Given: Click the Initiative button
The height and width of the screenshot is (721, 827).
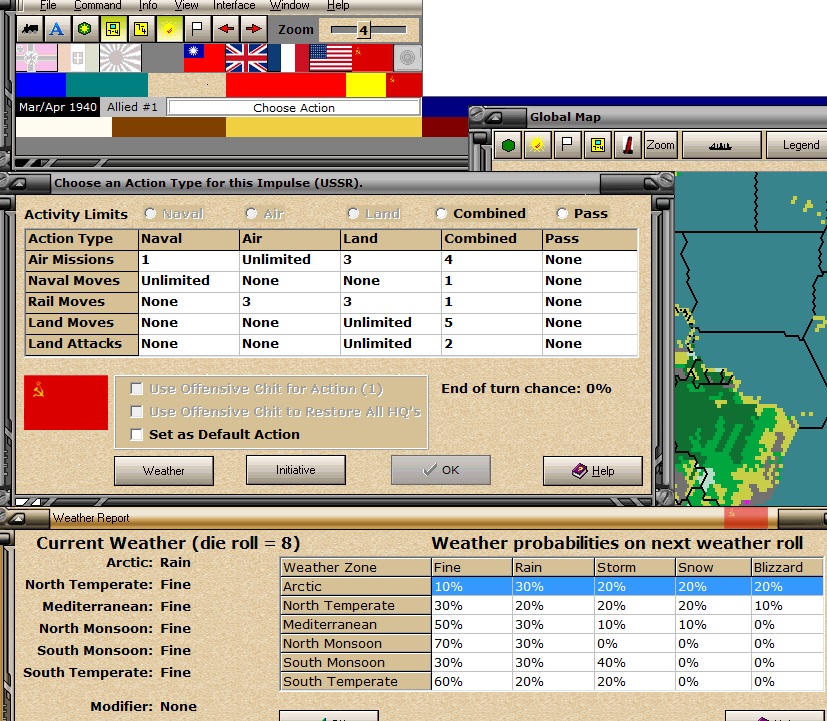Looking at the screenshot, I should point(296,470).
